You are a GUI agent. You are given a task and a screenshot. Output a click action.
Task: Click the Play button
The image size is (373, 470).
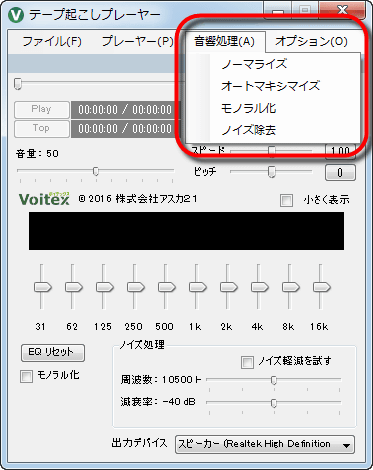coord(42,109)
